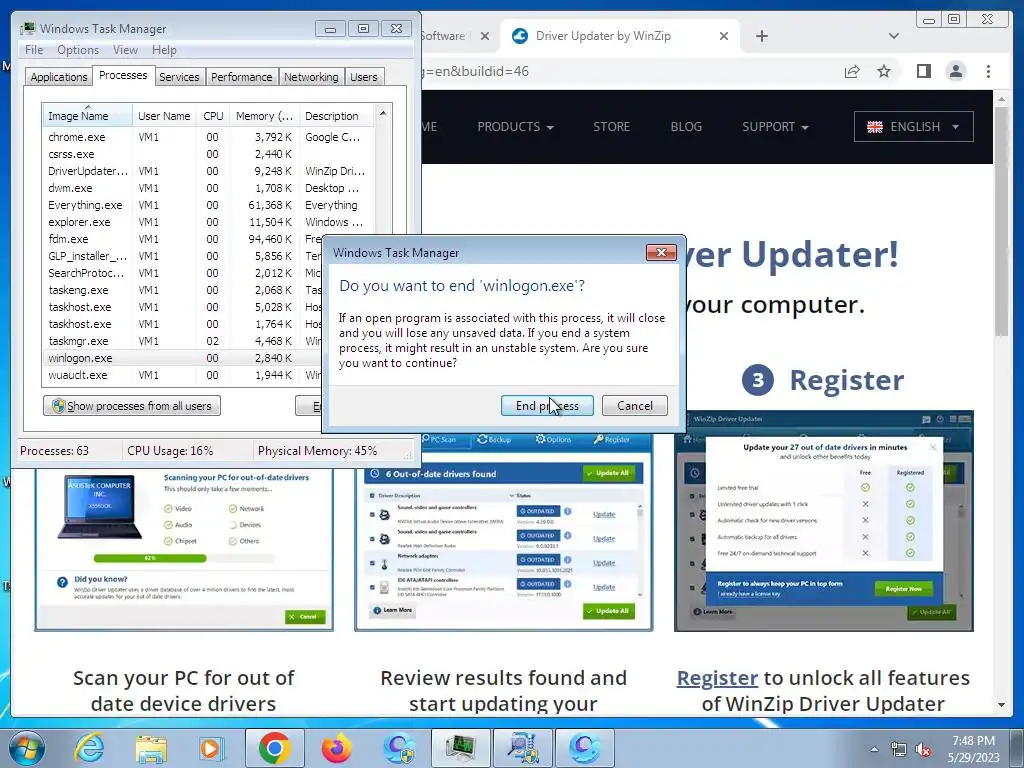Select the fdm.exe process row

(x=182, y=239)
